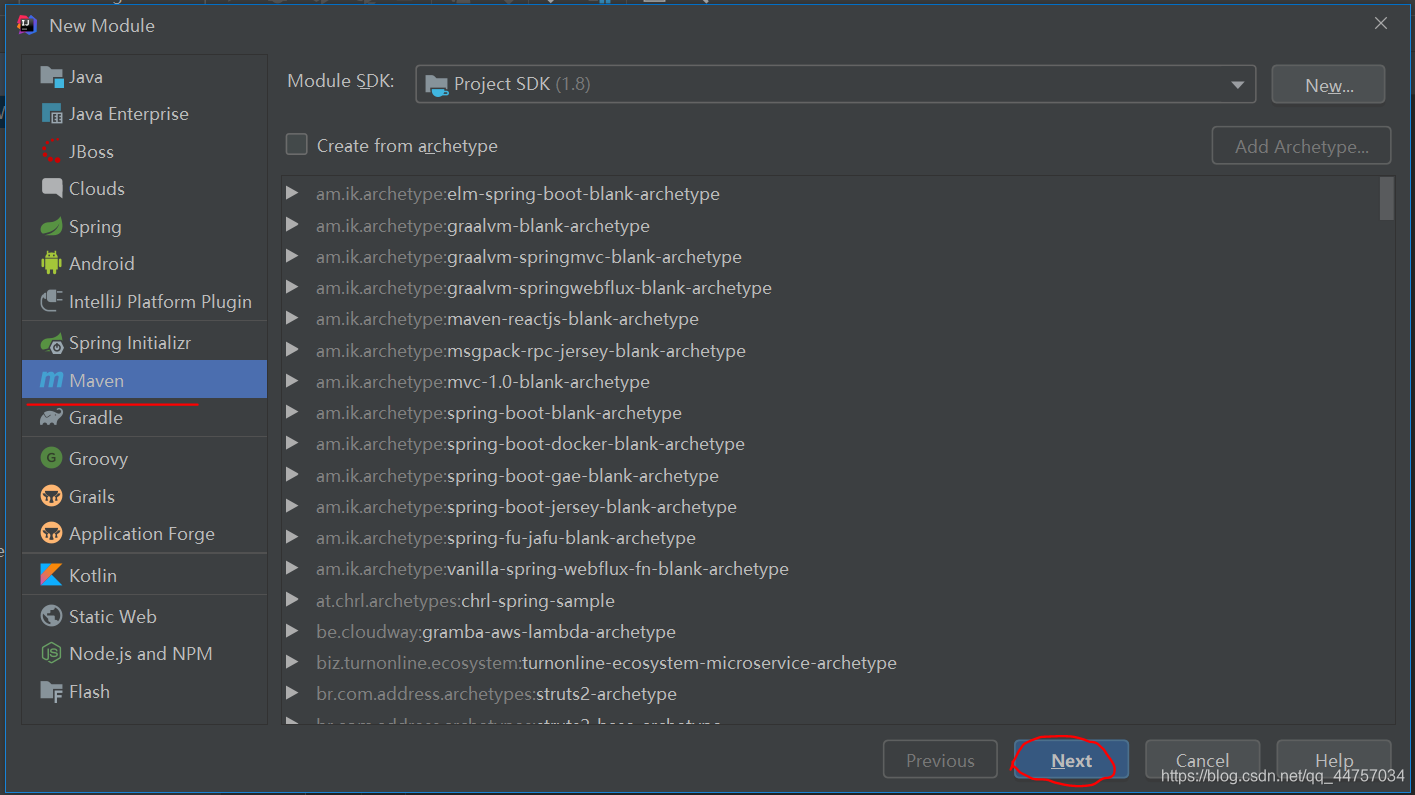Click the Cancel button
This screenshot has height=795, width=1415.
[x=1202, y=760]
